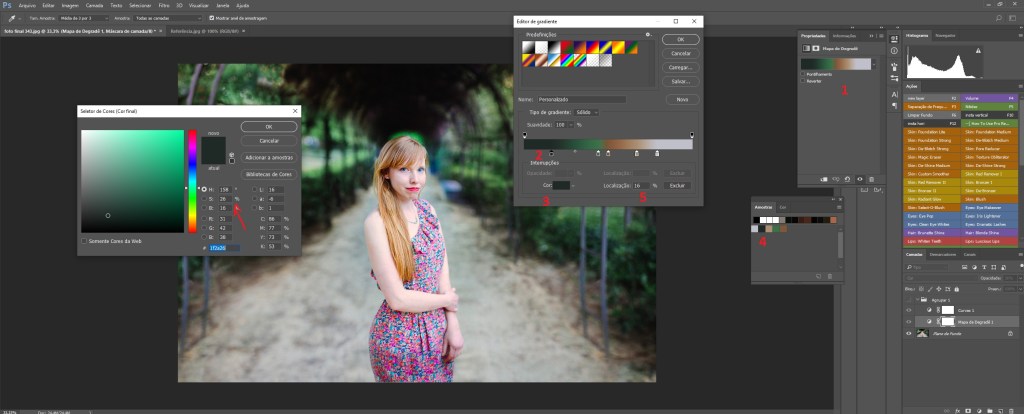This screenshot has width=1024, height=414.
Task: Switch to the Navegador tab
Action: pyautogui.click(x=946, y=35)
